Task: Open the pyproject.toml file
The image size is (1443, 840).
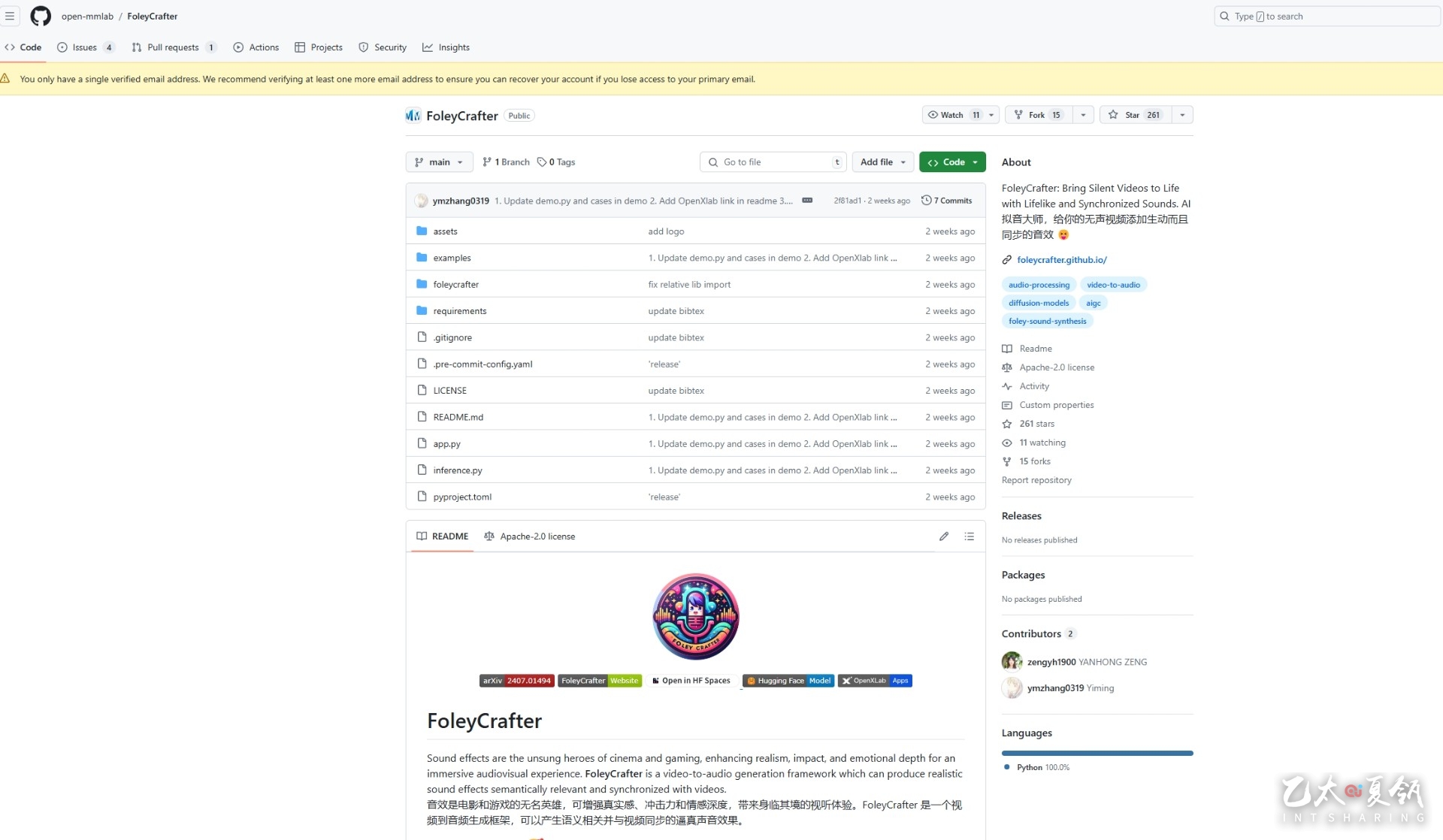Action: point(462,497)
